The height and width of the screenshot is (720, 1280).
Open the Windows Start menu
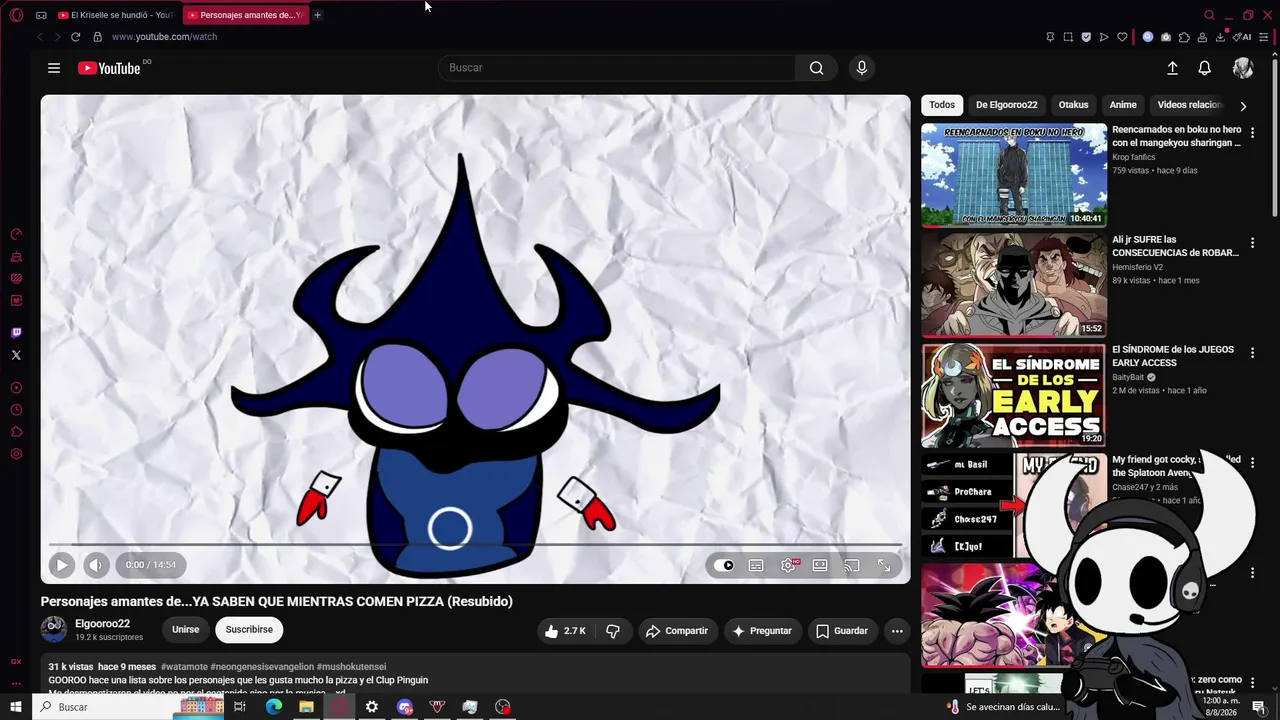[16, 707]
